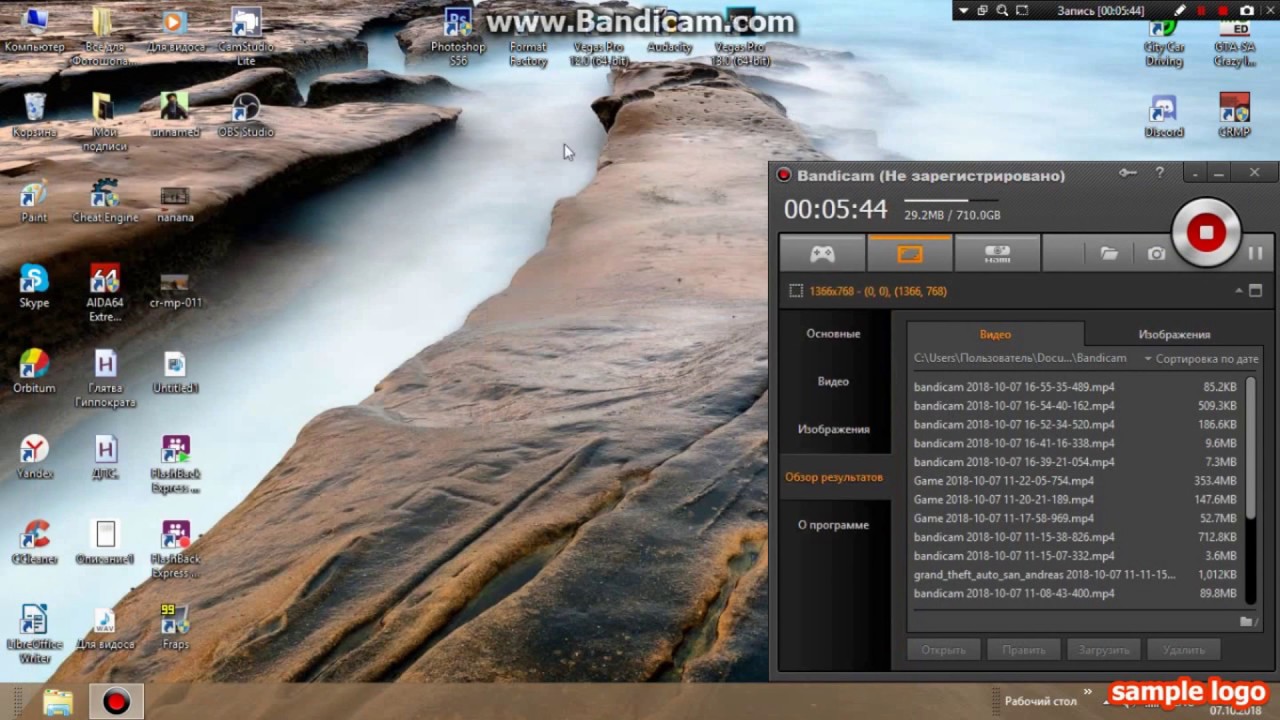This screenshot has height=720, width=1280.
Task: Select Game 2018-10-07 11-17-58-969.mp4
Action: pyautogui.click(x=1076, y=518)
